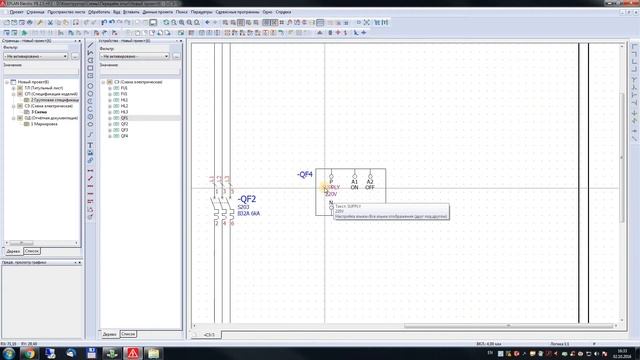Click the -QF2 breaker label on the schematic
Image resolution: width=640 pixels, height=360 pixels.
click(x=247, y=199)
